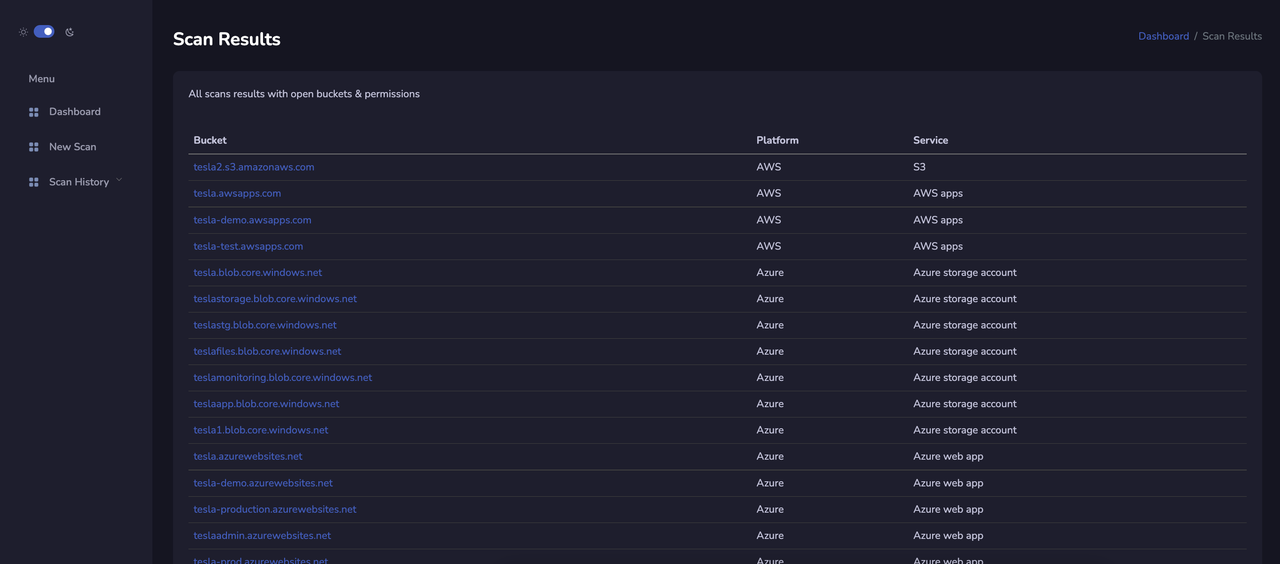Open Dashboard from the sidebar menu
The width and height of the screenshot is (1280, 564).
pos(75,112)
